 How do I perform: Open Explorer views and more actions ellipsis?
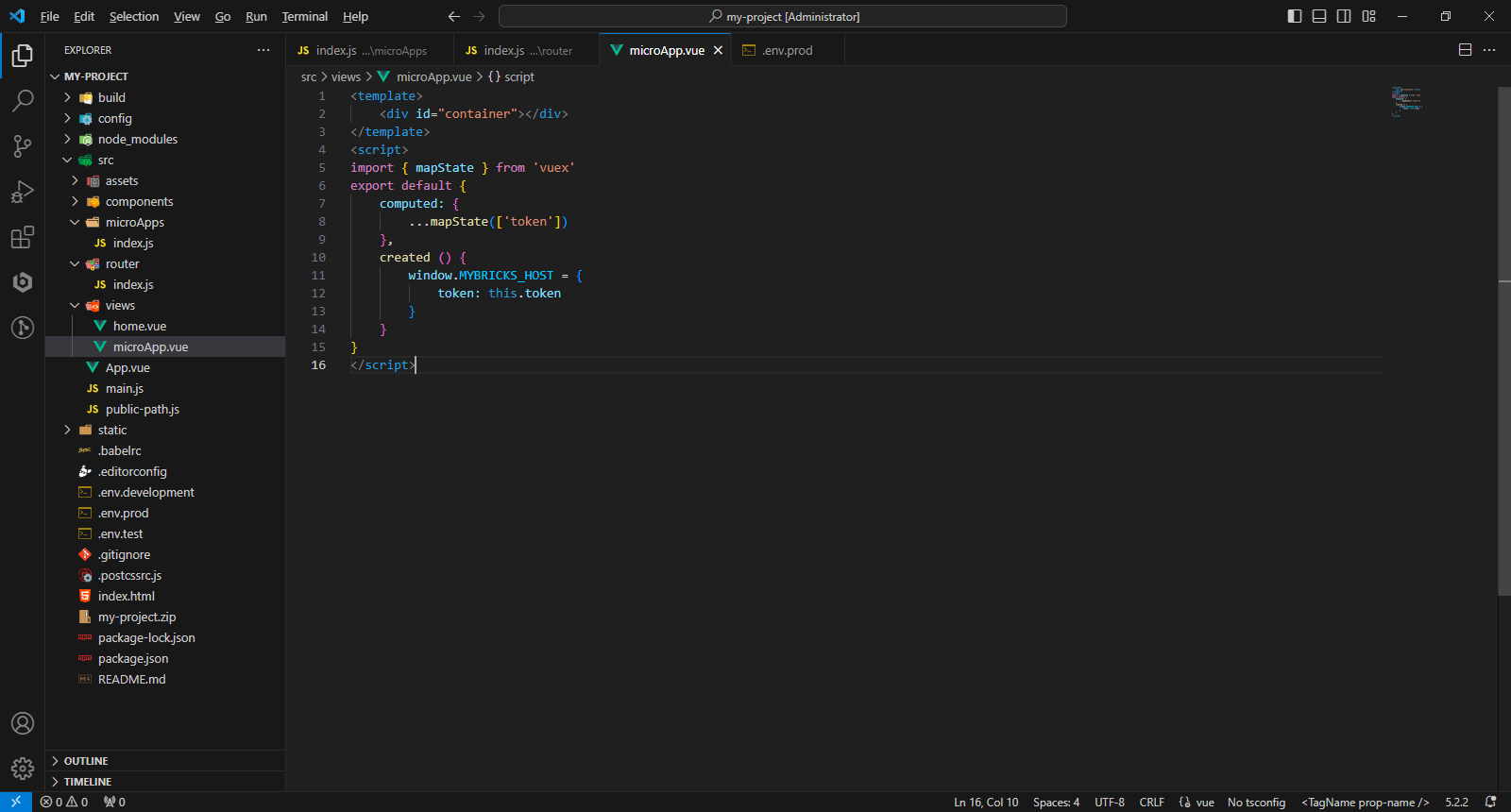pos(263,50)
